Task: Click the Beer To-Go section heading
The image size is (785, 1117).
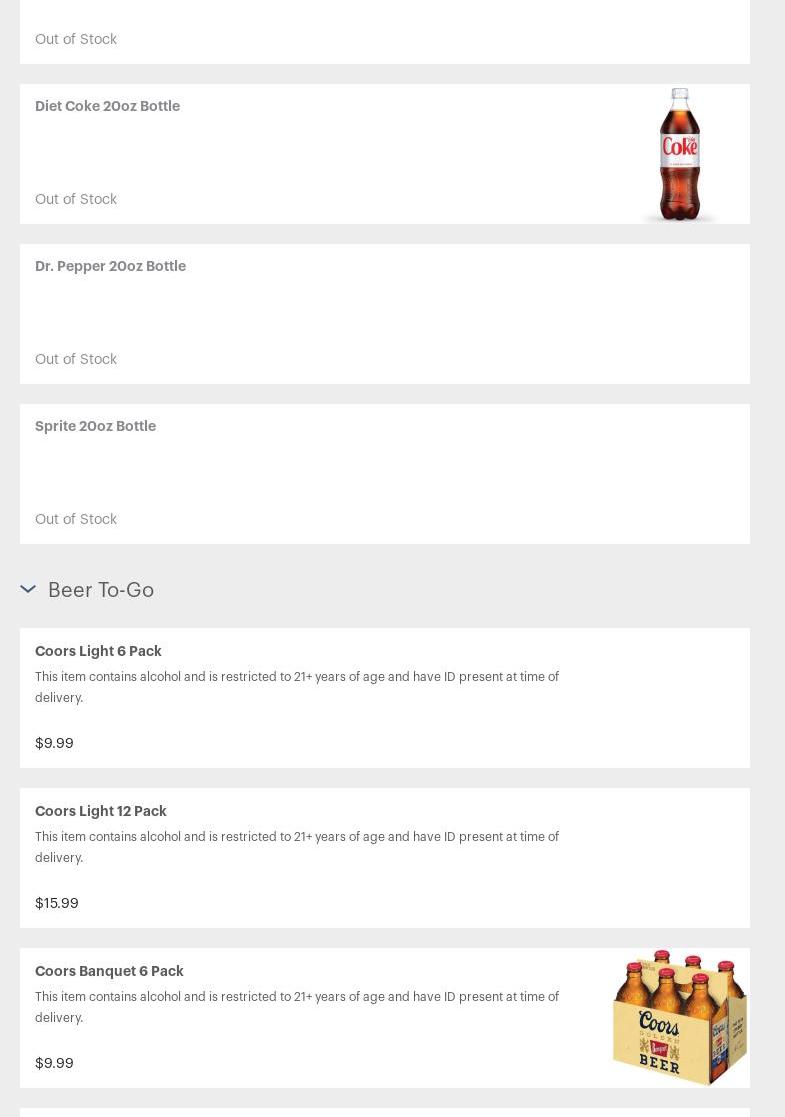Action: click(101, 590)
